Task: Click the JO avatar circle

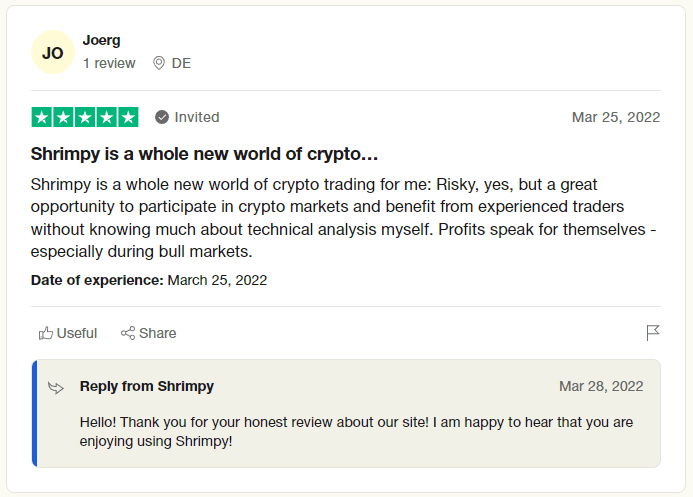Action: pyautogui.click(x=53, y=52)
